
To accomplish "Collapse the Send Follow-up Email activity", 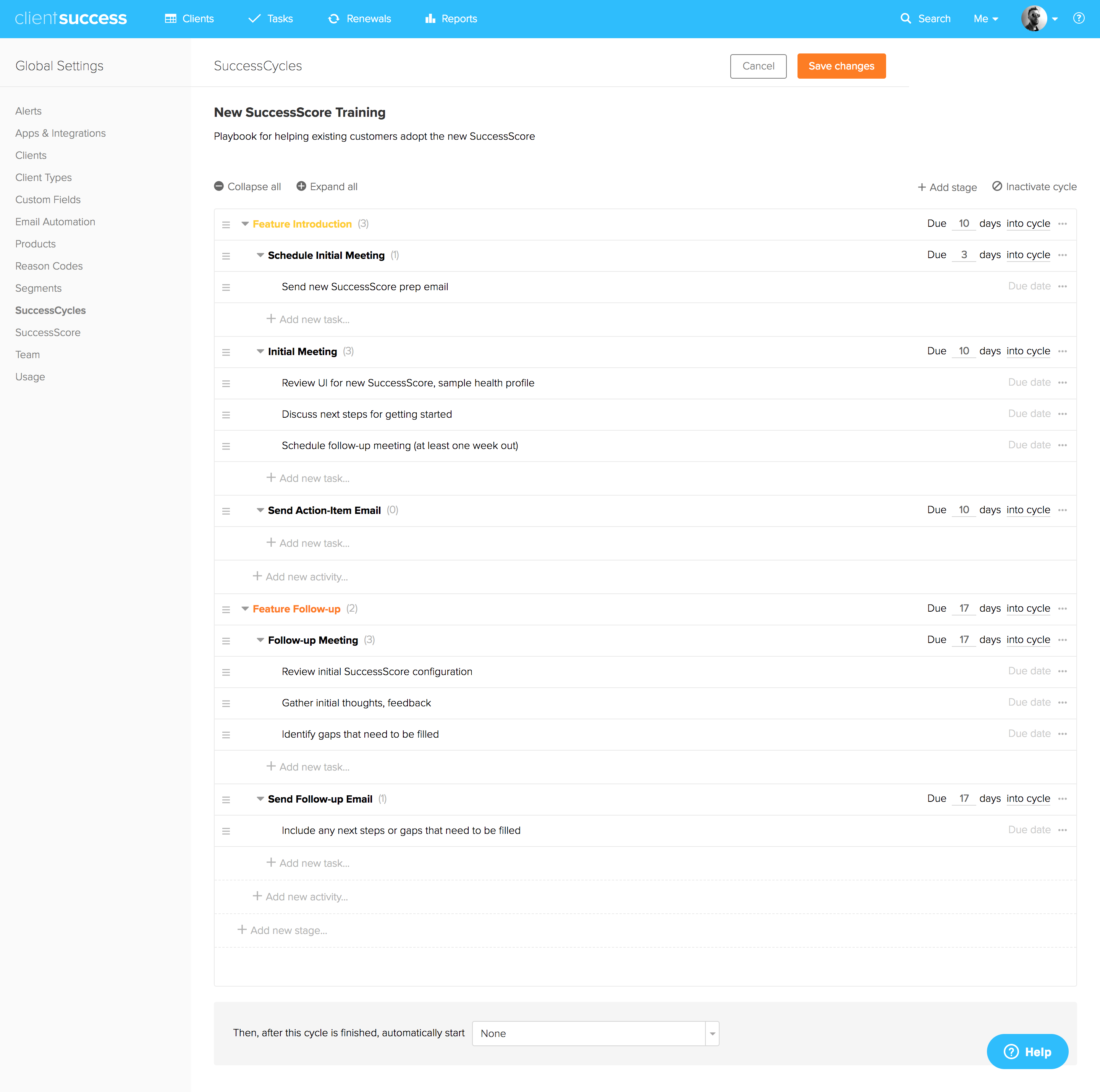I will coord(260,798).
